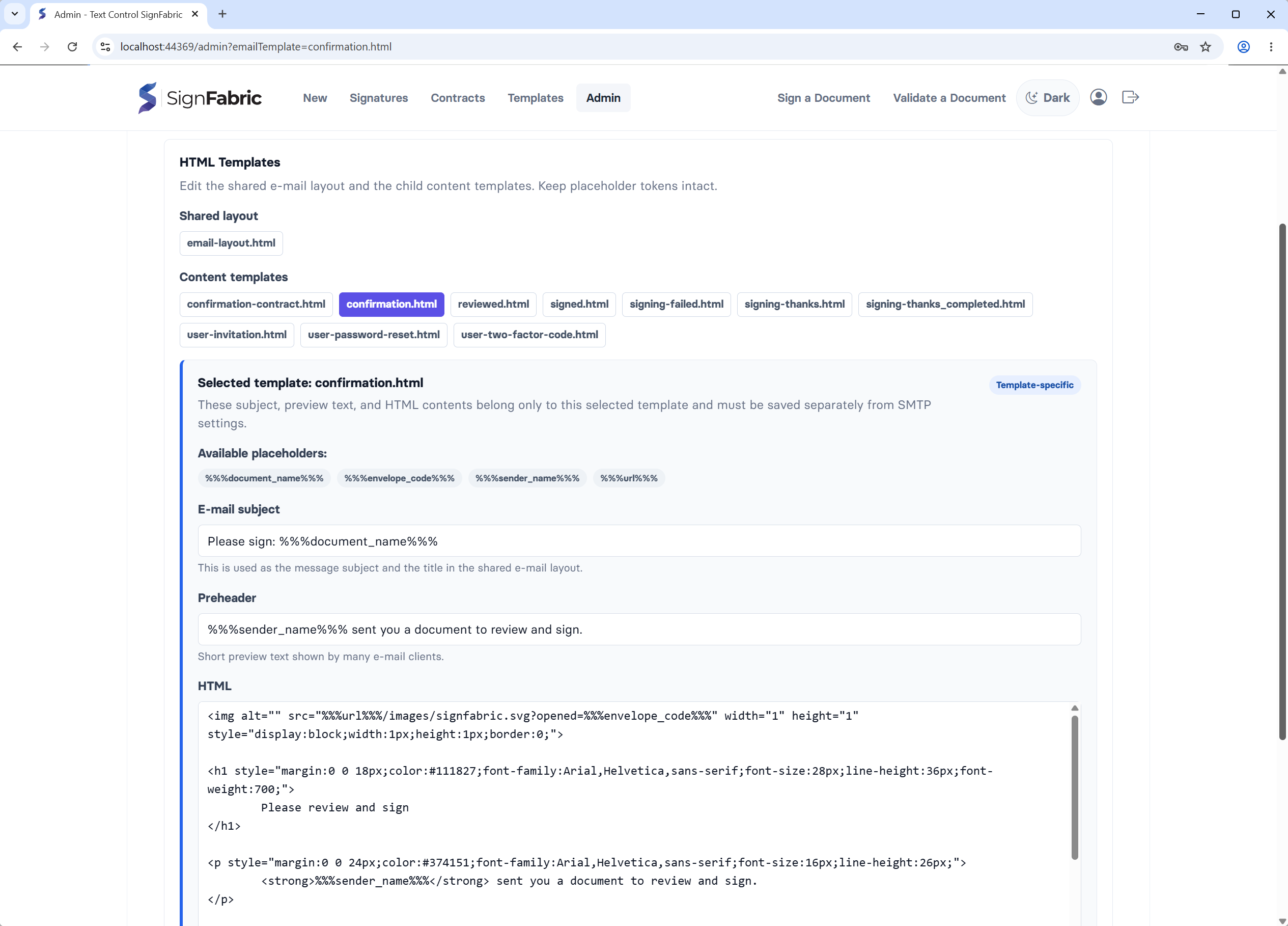
Task: Open signing-failed.html template
Action: click(x=677, y=305)
